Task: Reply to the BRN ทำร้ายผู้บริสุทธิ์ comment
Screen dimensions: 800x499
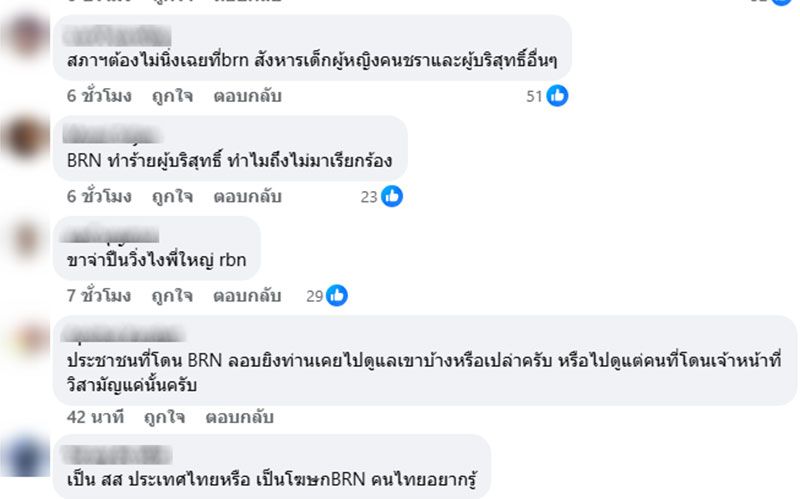Action: (247, 196)
